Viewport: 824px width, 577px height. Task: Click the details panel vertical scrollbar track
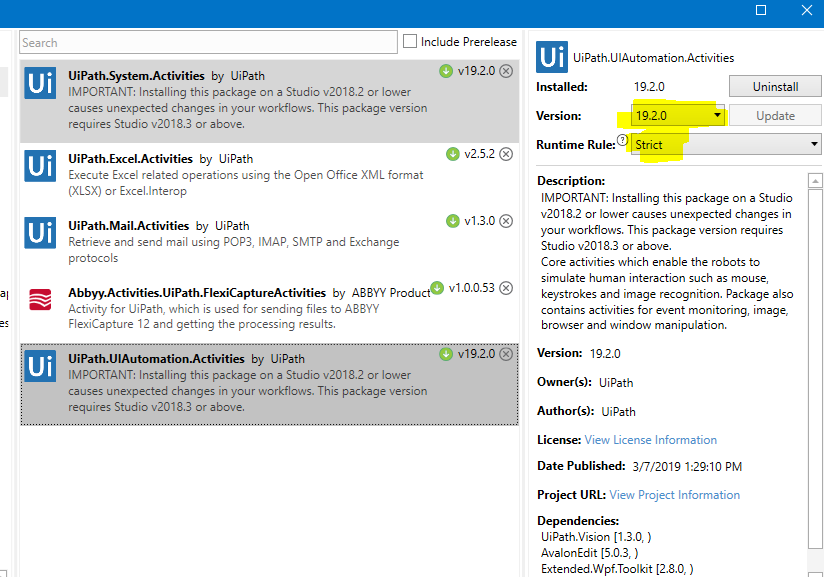[815, 368]
